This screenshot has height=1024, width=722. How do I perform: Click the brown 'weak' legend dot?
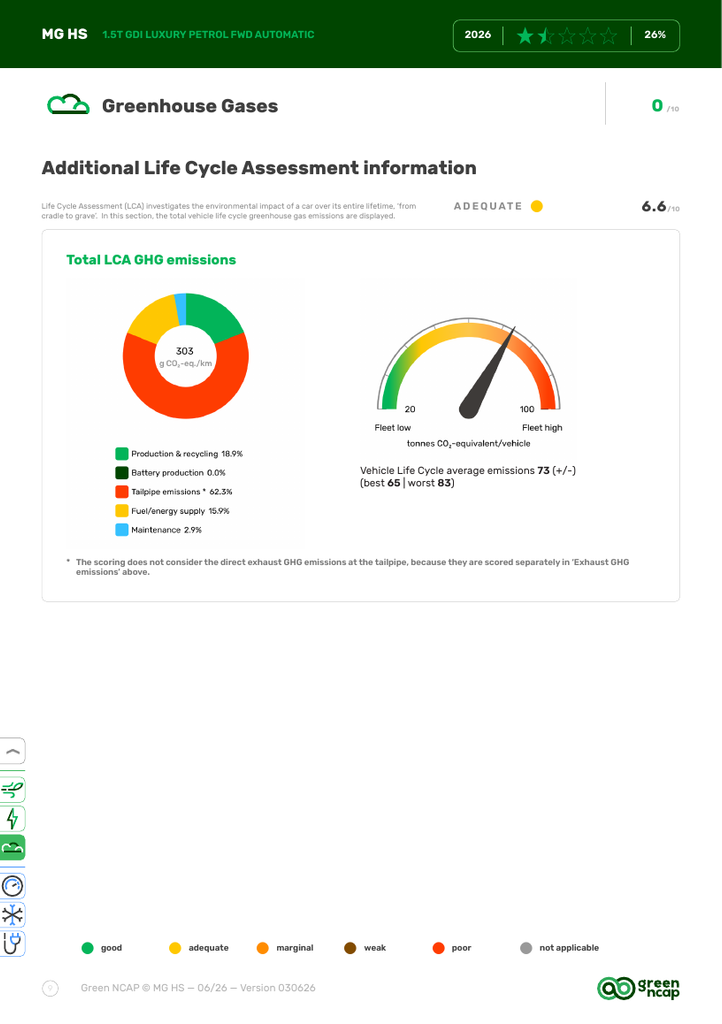point(350,948)
